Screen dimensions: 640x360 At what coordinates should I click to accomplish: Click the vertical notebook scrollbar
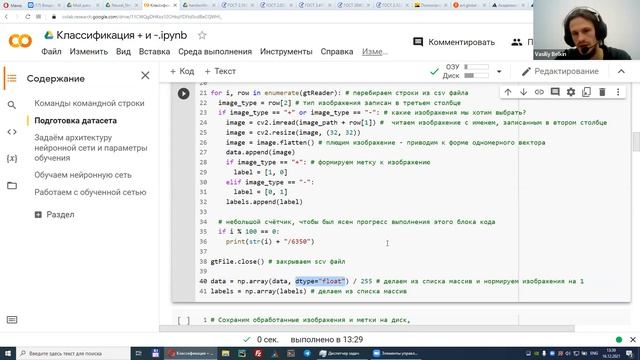tap(636, 142)
